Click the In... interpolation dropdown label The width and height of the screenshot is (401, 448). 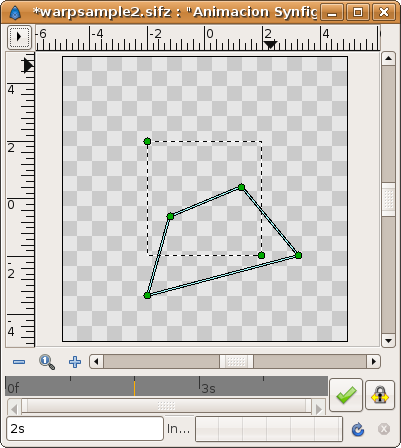click(x=178, y=429)
